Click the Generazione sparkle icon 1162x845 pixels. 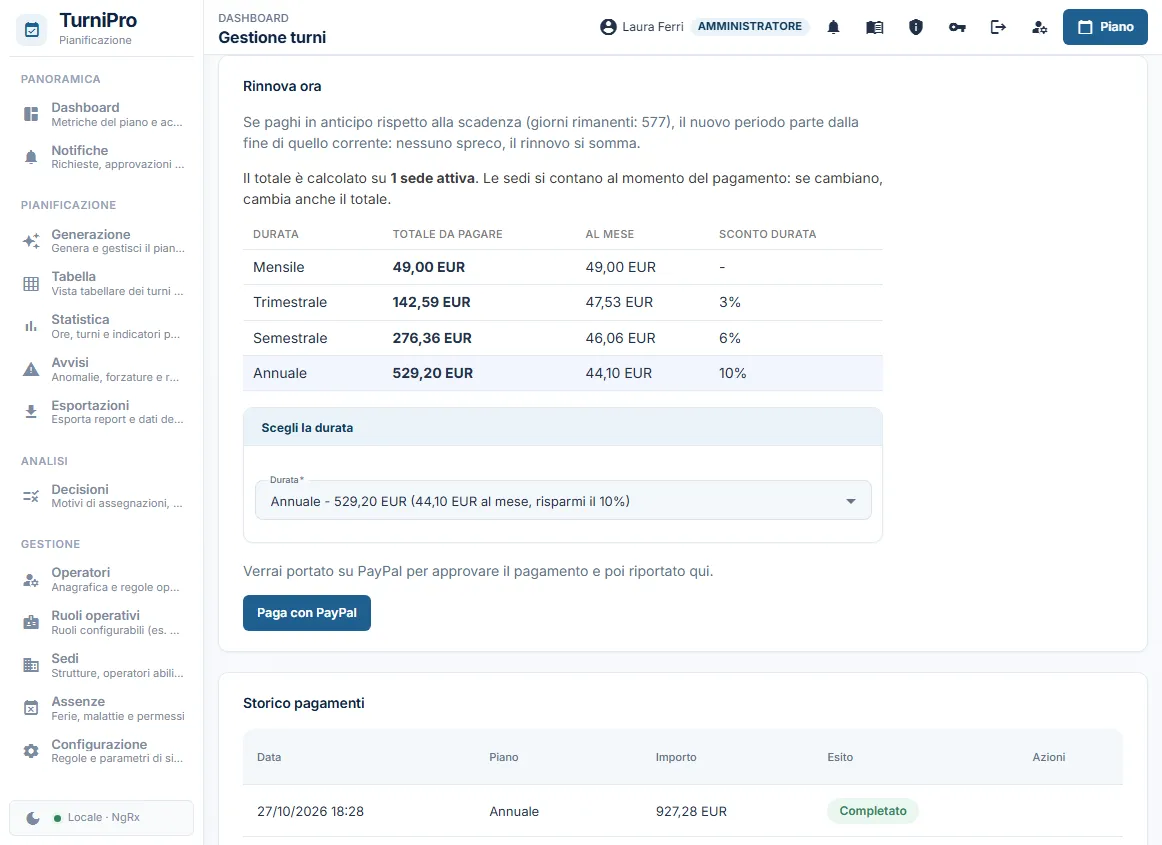[x=31, y=241]
